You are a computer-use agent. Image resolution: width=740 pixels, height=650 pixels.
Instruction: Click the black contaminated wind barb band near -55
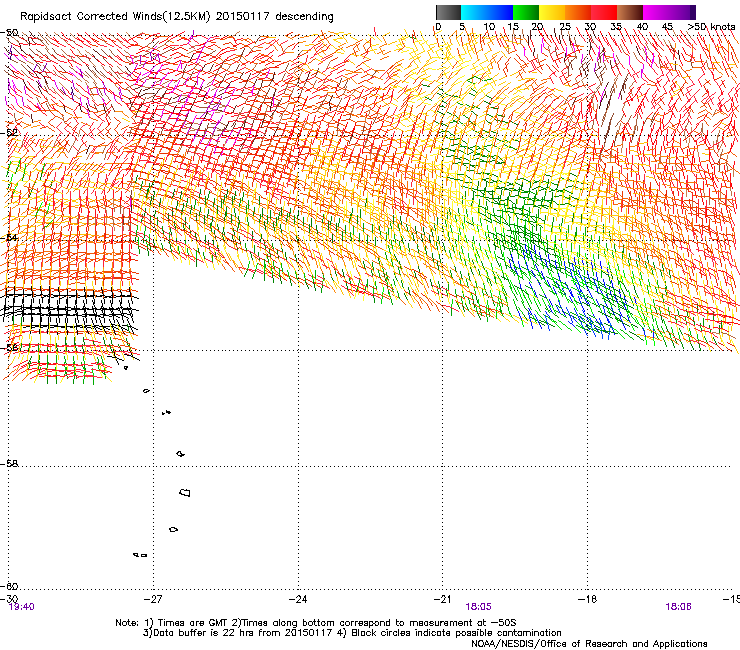point(70,308)
